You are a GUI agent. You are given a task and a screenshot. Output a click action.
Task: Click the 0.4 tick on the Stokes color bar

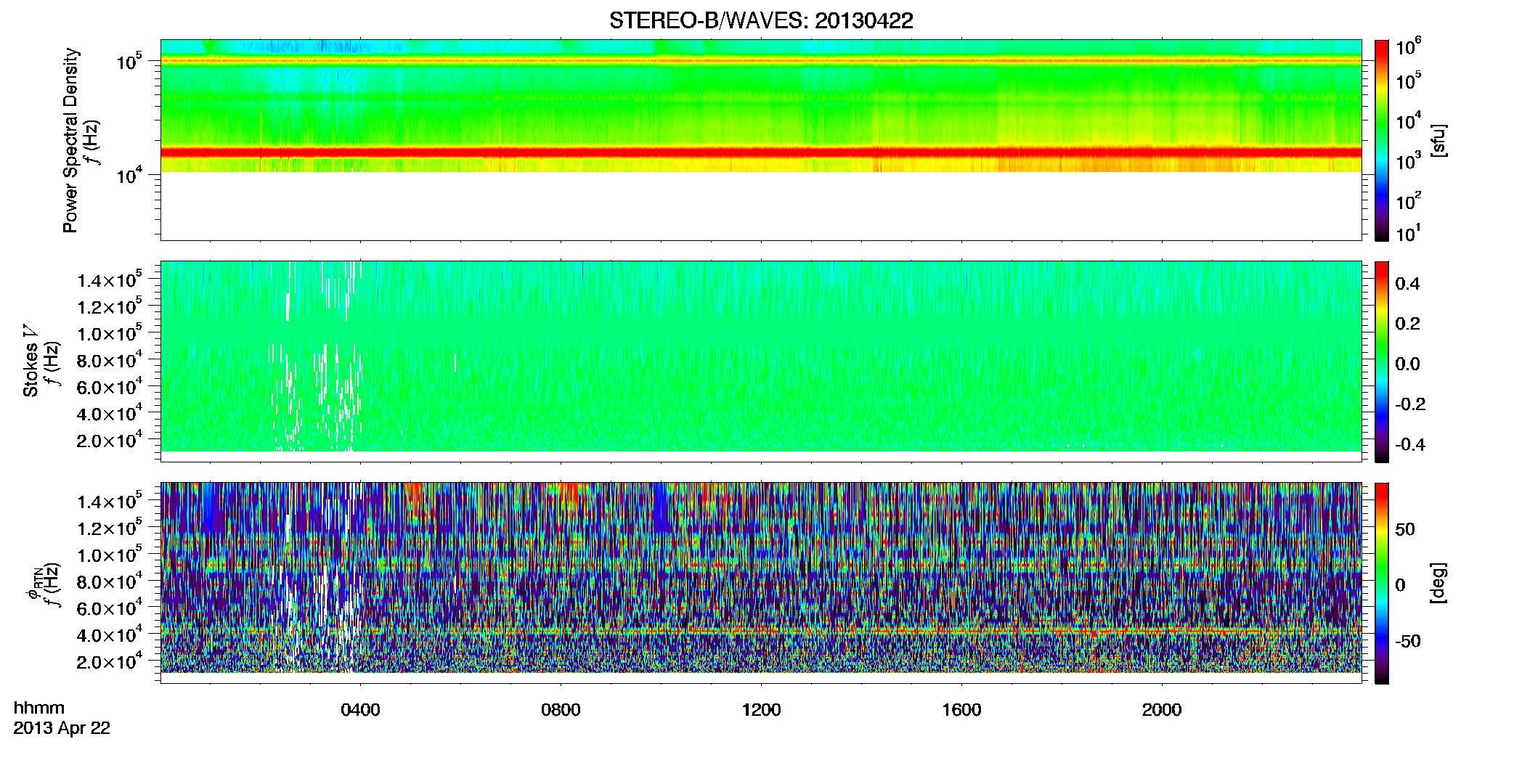point(1407,284)
